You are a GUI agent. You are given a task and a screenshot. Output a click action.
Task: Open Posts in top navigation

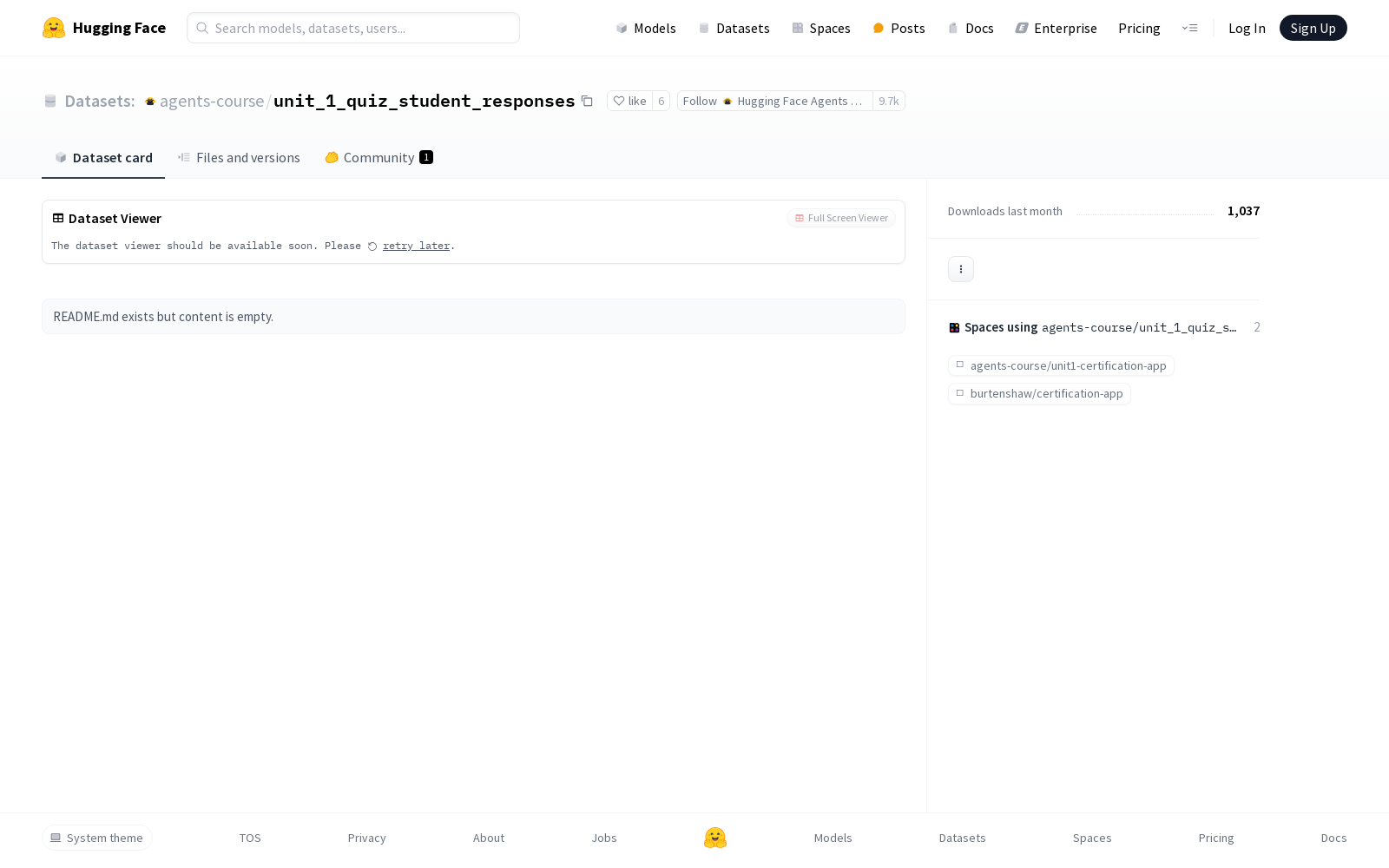click(x=899, y=28)
